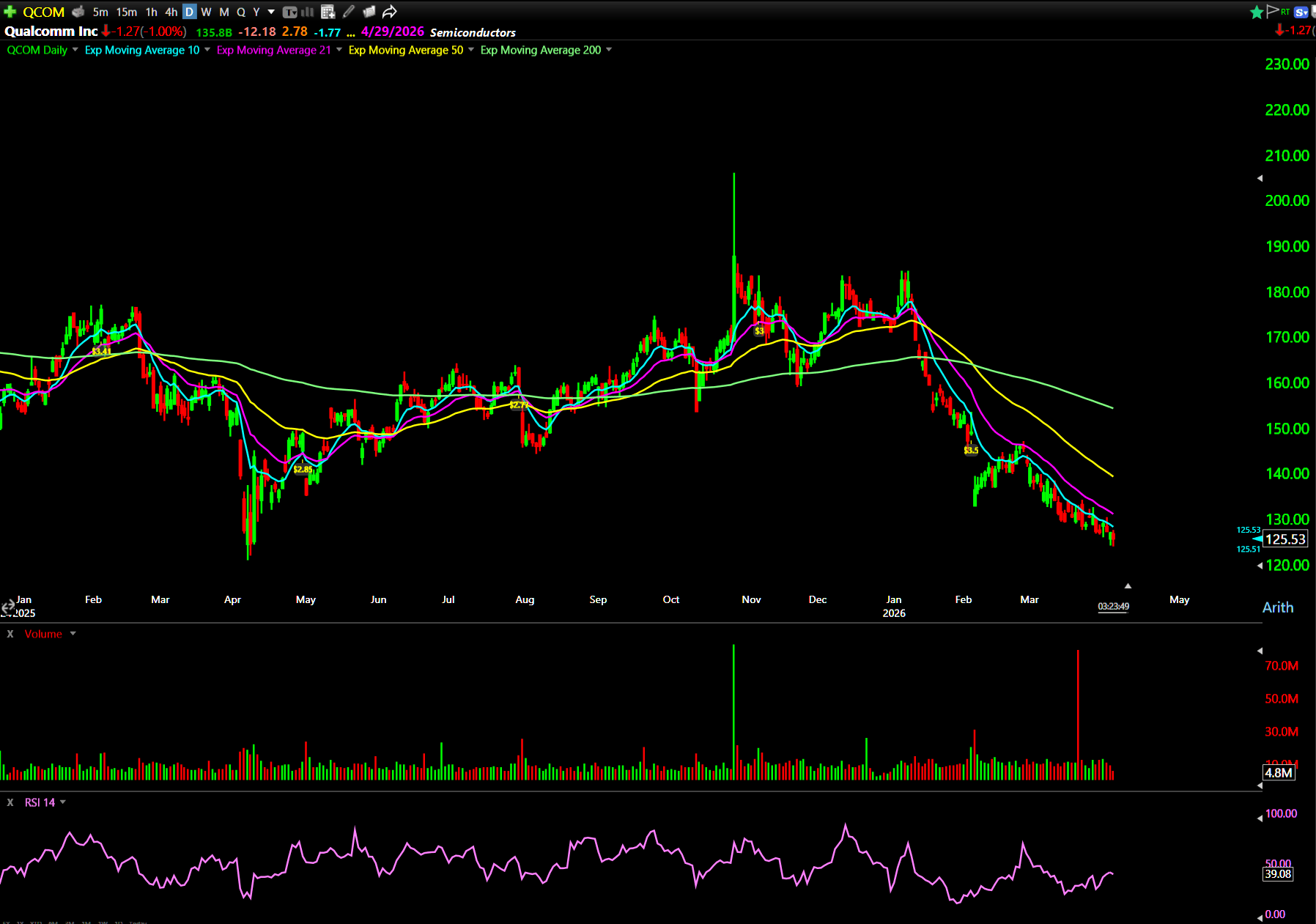Remove the Volume pane with its X

tap(10, 634)
